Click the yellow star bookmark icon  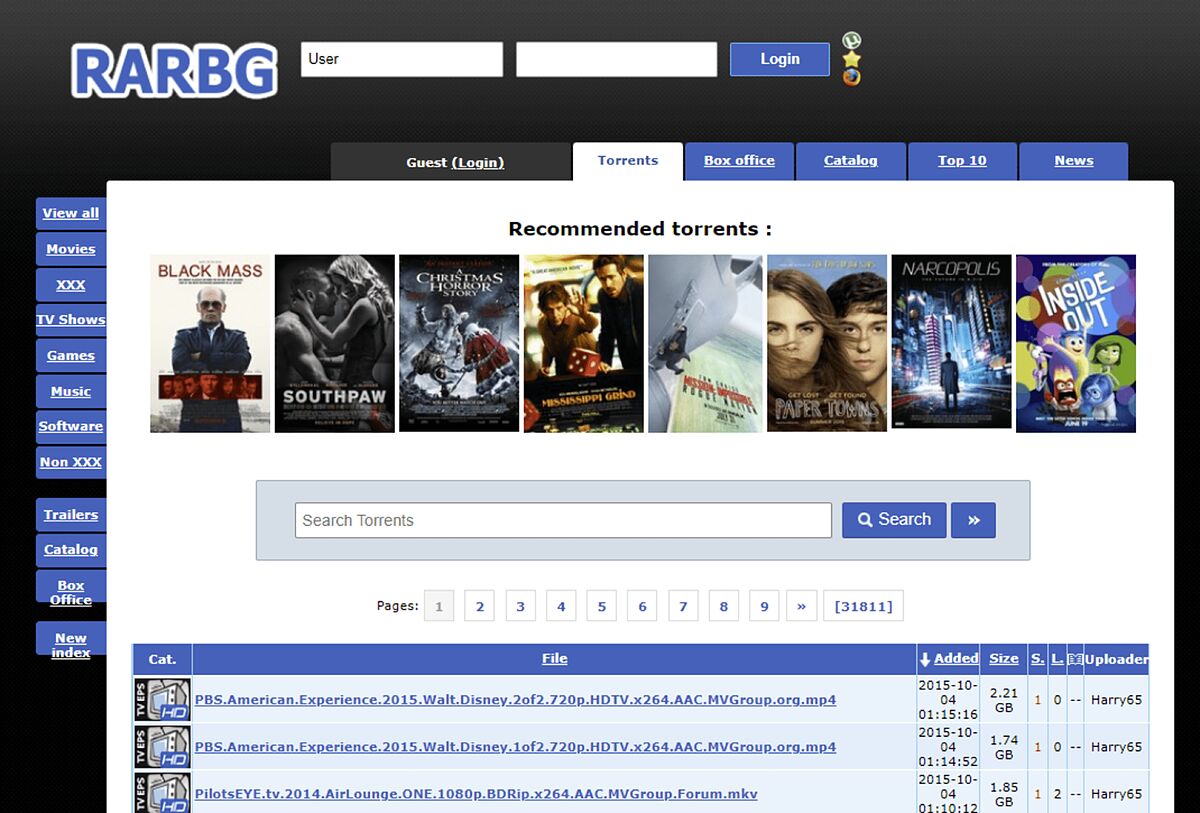[x=851, y=59]
